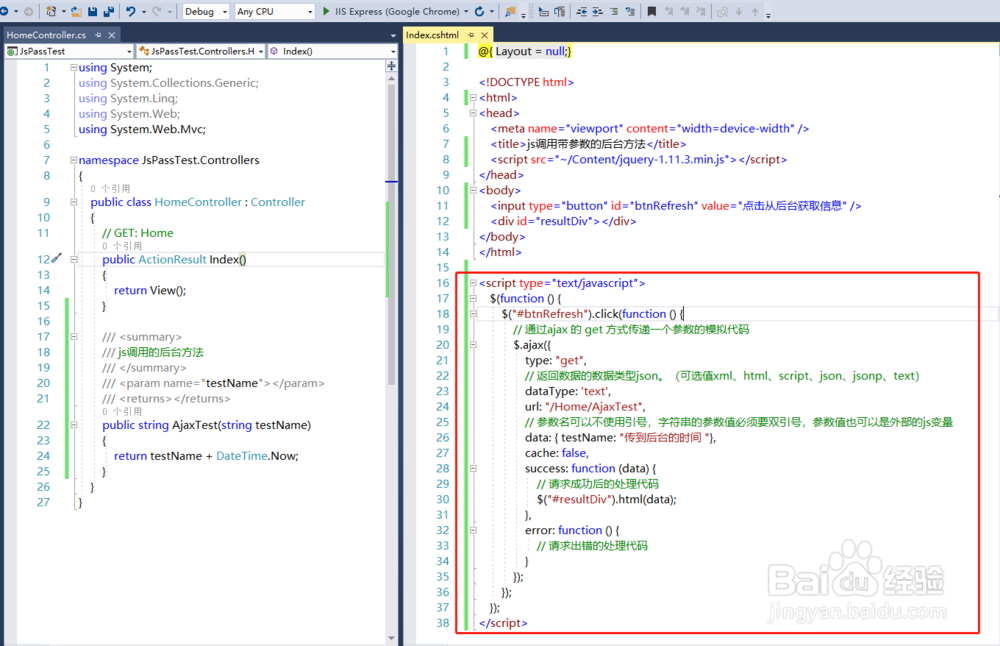Click the url: "/Home/AjaxTest" line

click(585, 406)
